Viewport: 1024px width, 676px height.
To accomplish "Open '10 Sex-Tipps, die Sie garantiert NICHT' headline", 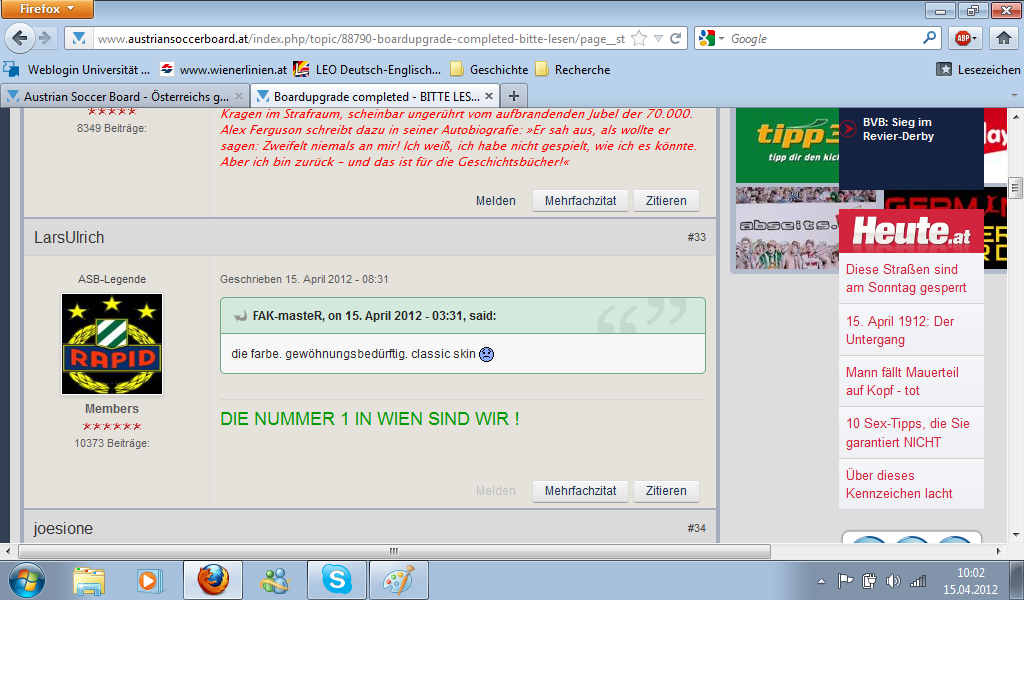I will 908,433.
